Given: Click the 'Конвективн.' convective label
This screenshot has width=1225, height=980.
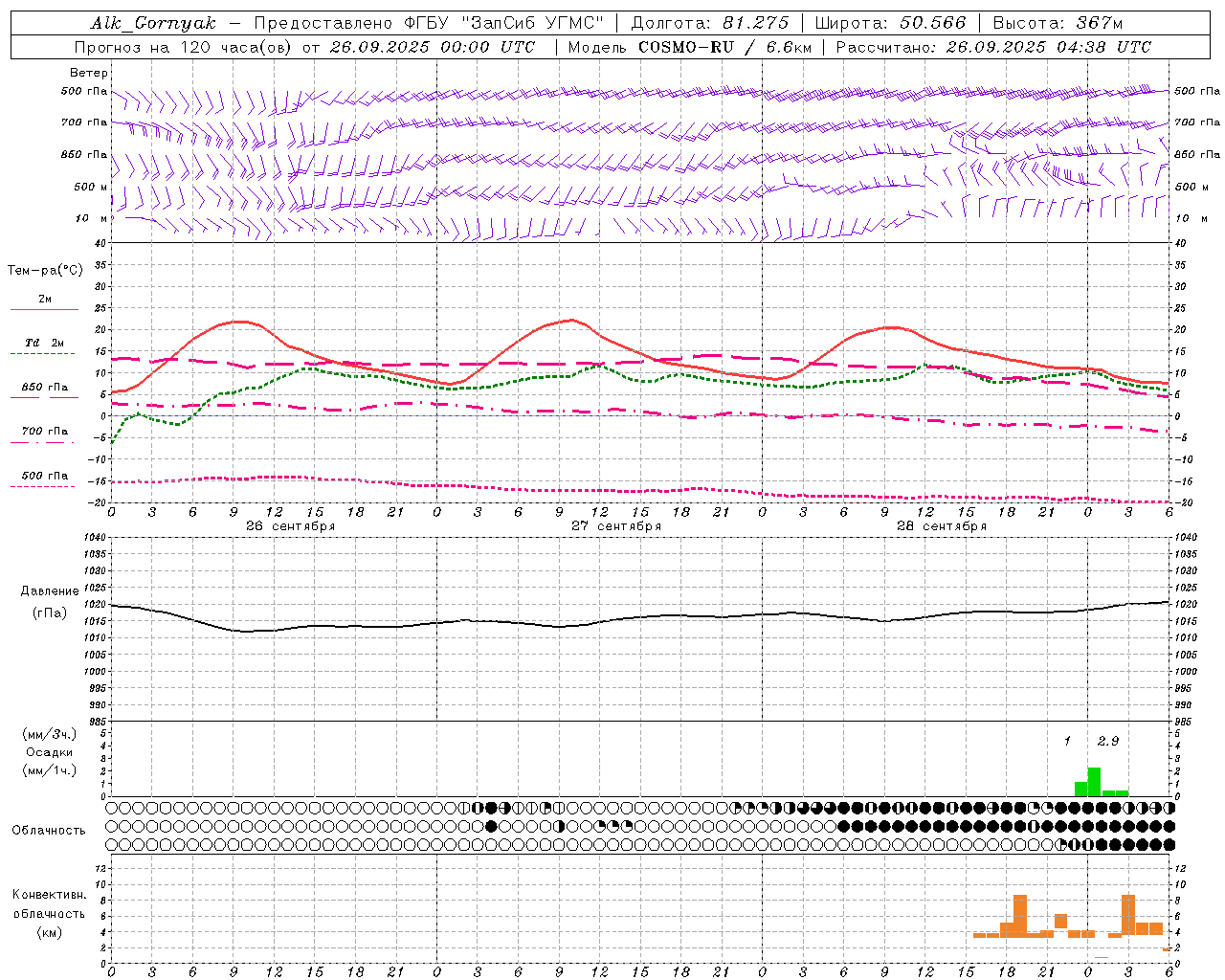Looking at the screenshot, I should 50,895.
